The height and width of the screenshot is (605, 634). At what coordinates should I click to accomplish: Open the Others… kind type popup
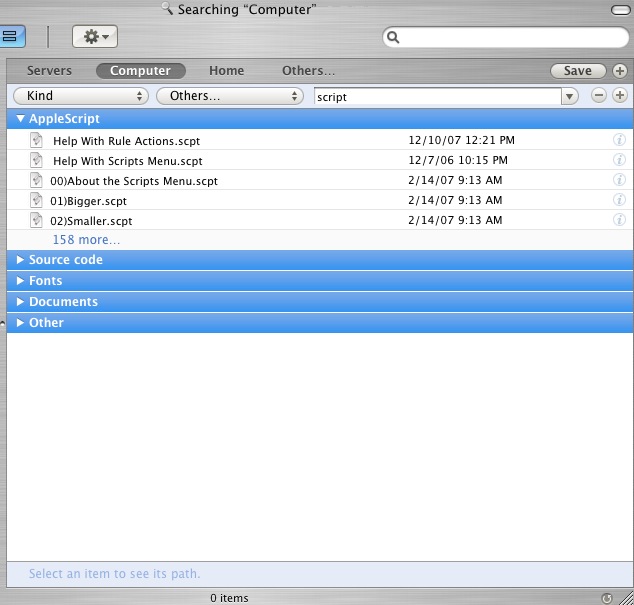230,96
